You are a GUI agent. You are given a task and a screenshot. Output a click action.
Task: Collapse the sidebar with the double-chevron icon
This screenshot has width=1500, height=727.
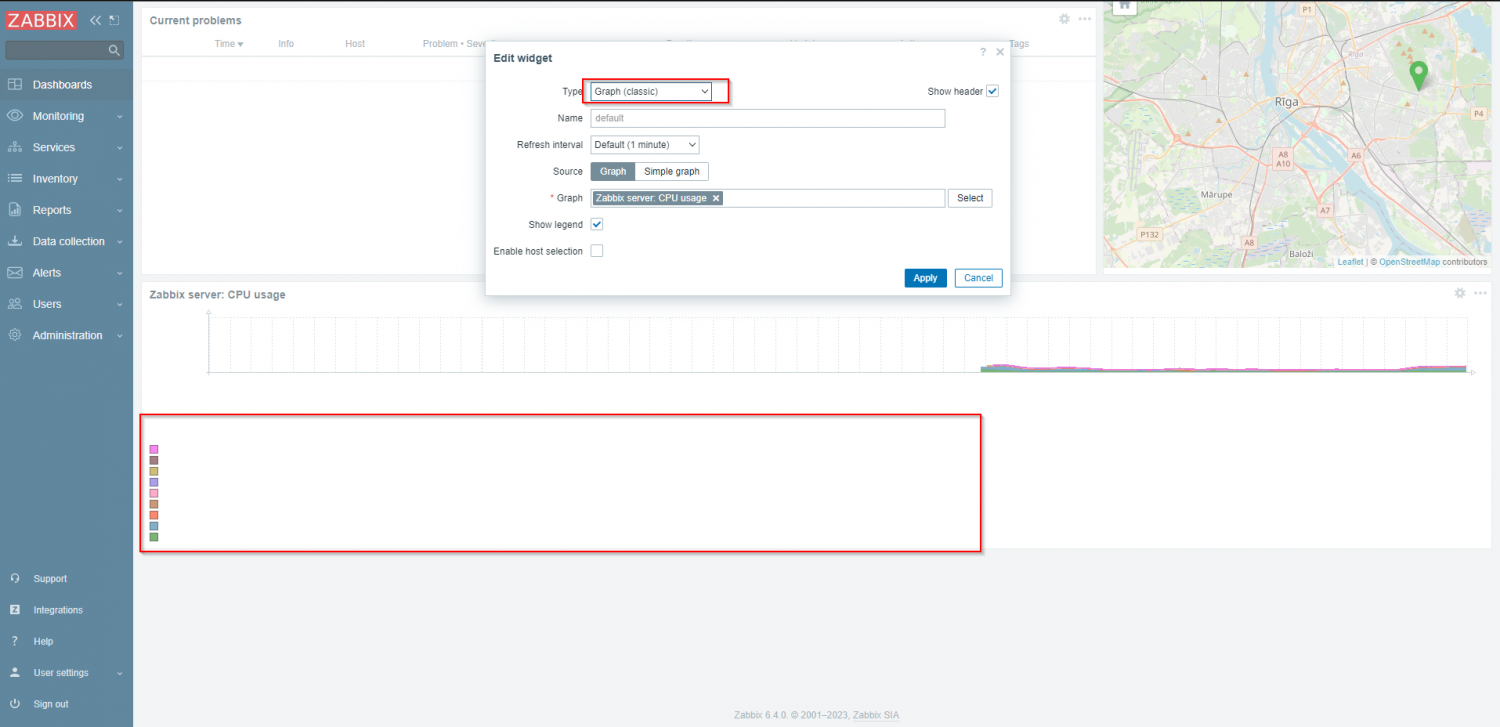tap(95, 19)
